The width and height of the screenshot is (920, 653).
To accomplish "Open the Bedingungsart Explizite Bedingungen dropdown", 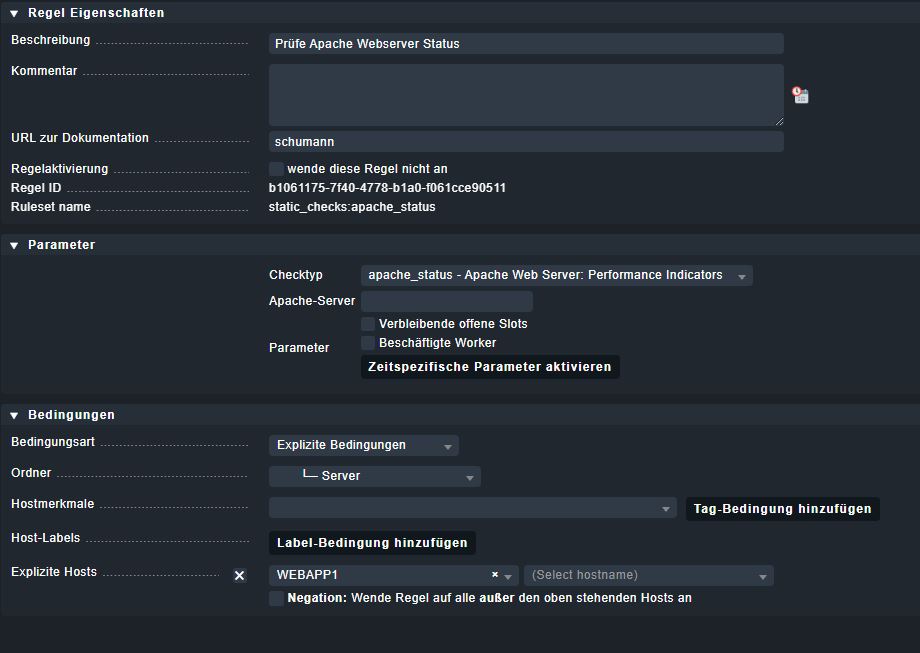I will pyautogui.click(x=363, y=445).
